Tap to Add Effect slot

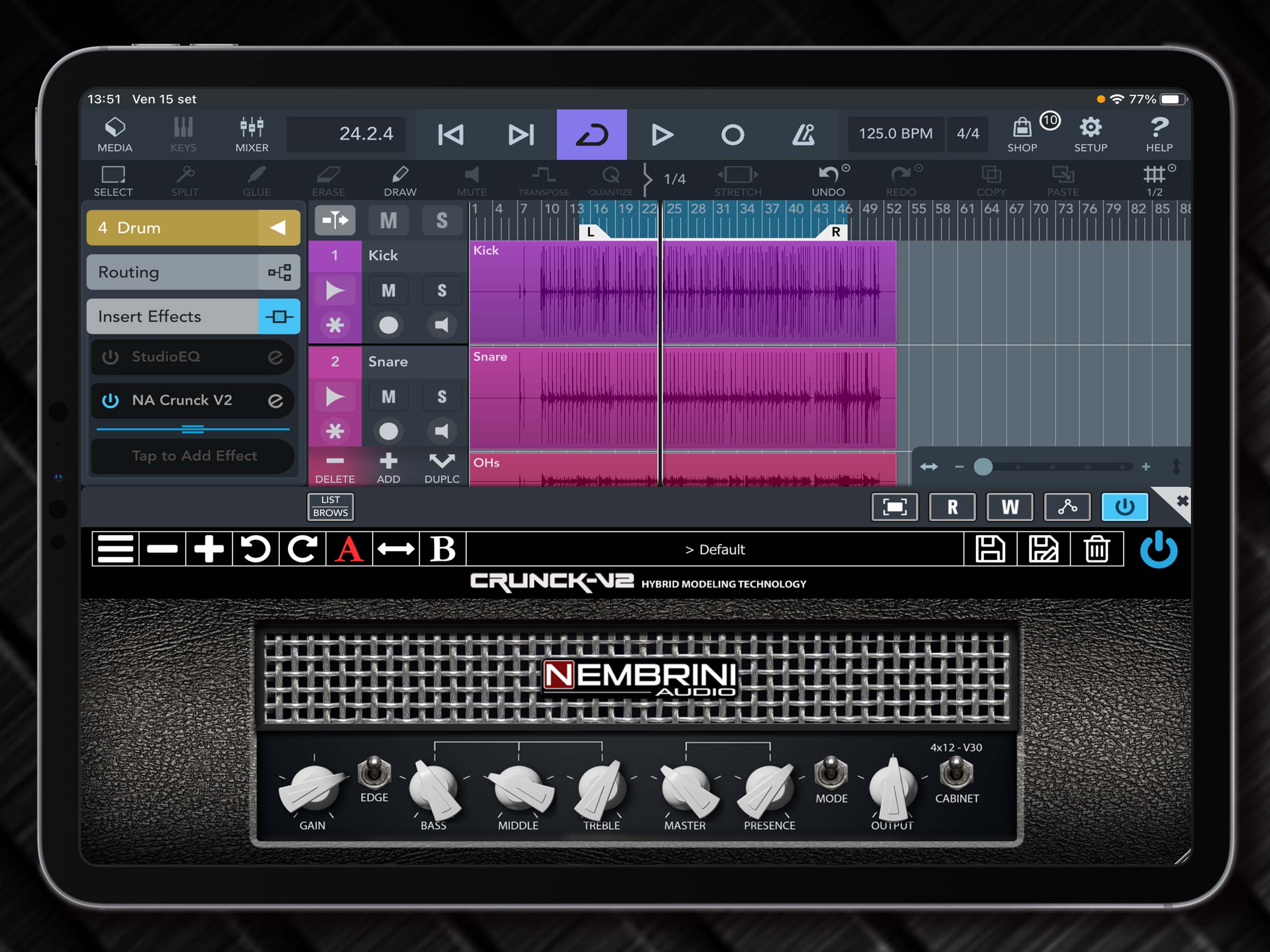pyautogui.click(x=193, y=456)
